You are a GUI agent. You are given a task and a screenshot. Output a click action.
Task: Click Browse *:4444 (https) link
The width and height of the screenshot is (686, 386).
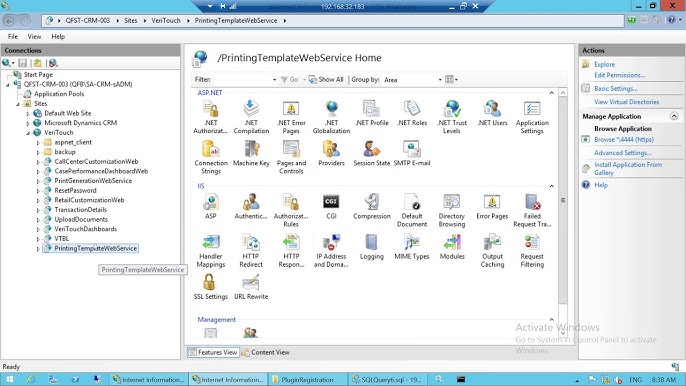[623, 140]
